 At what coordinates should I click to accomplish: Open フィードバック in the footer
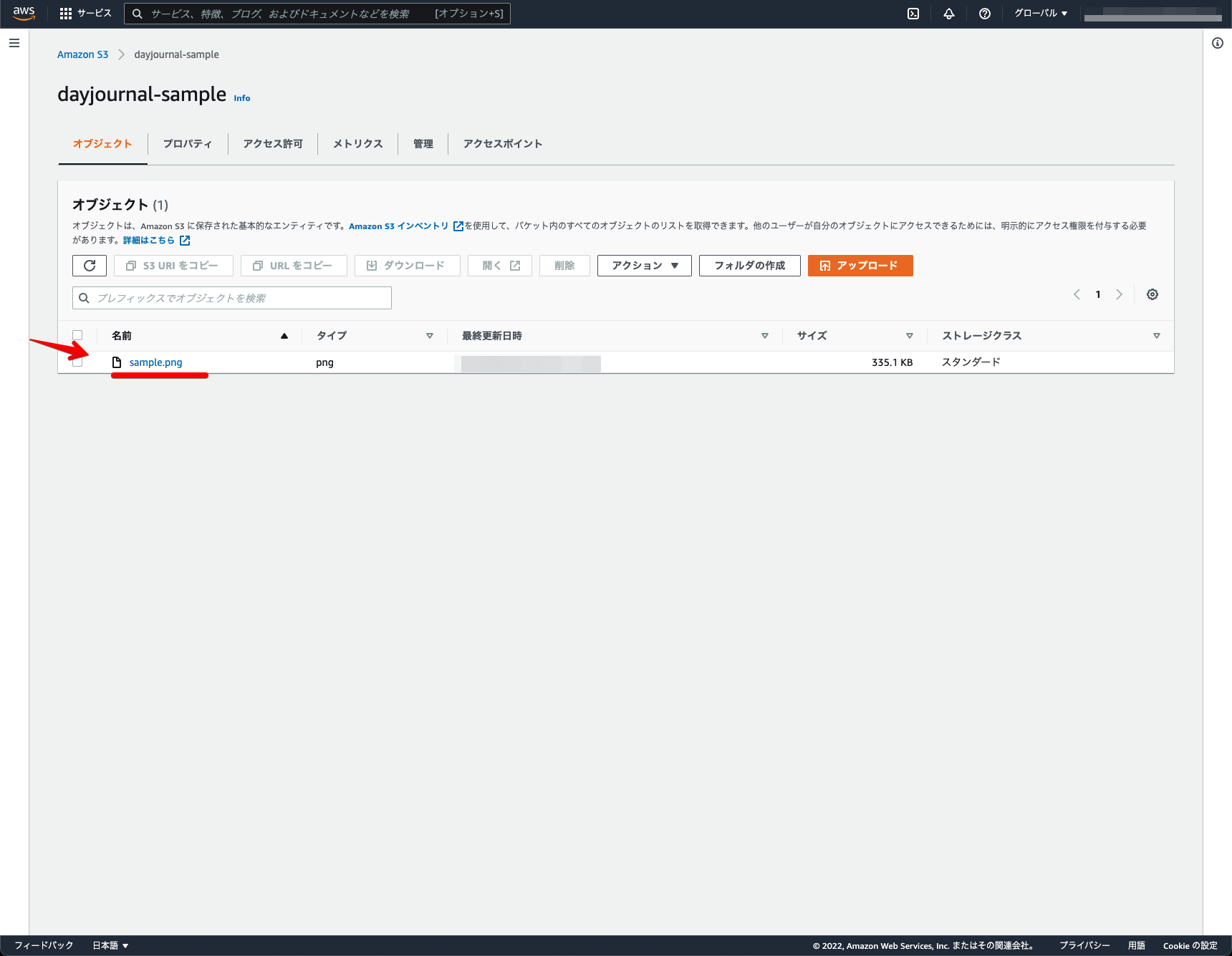tap(44, 945)
